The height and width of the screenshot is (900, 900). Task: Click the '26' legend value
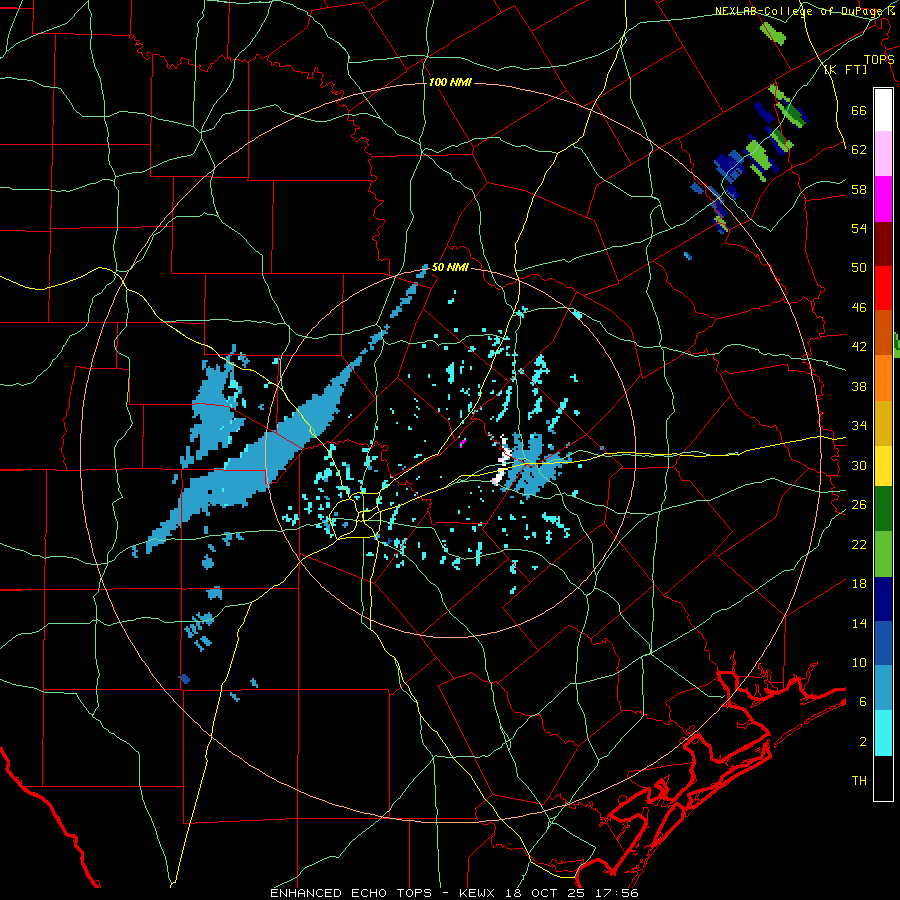pyautogui.click(x=859, y=505)
